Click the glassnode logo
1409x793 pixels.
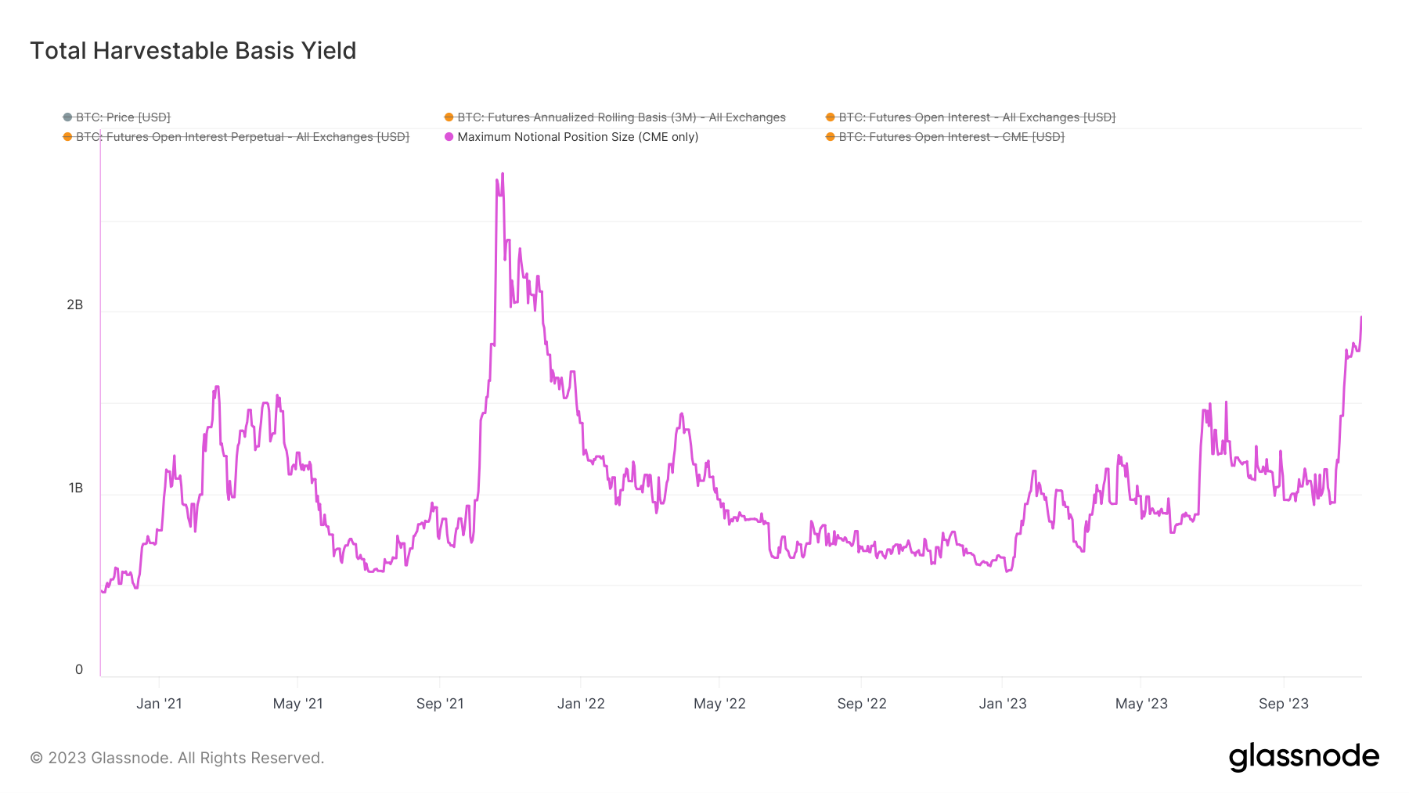point(1303,757)
